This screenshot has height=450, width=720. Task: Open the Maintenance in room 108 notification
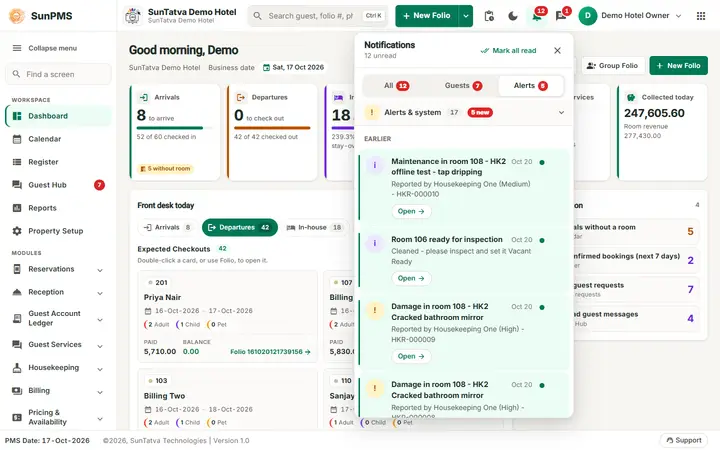point(411,211)
